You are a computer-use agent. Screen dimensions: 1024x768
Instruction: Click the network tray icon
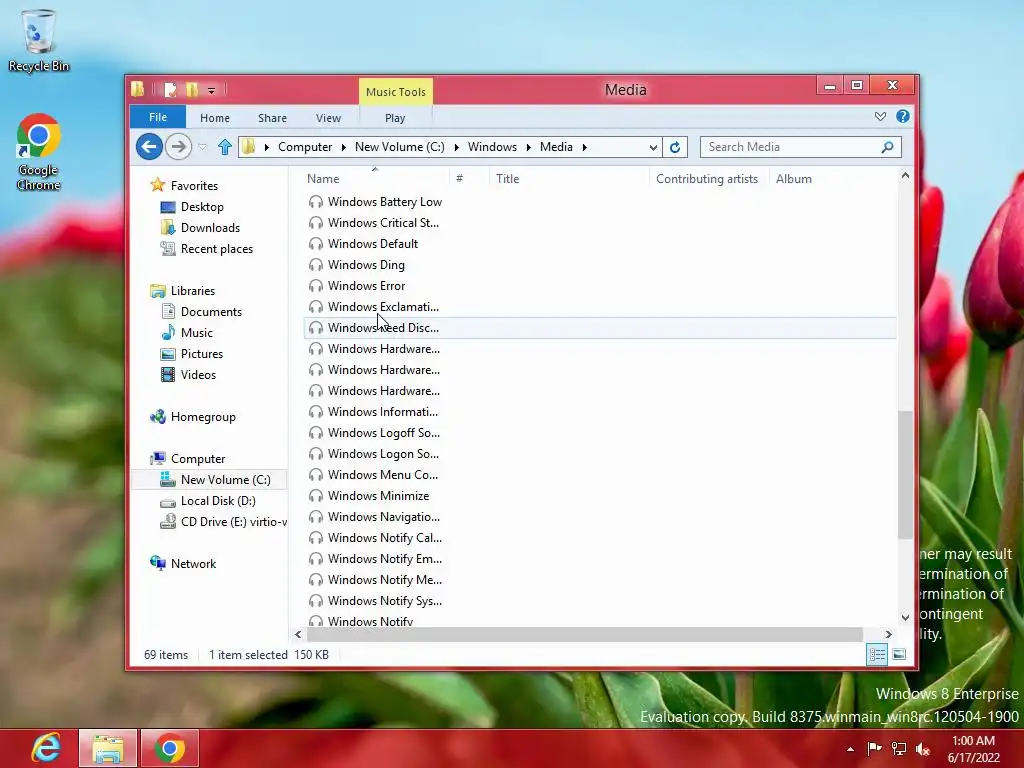coord(899,748)
